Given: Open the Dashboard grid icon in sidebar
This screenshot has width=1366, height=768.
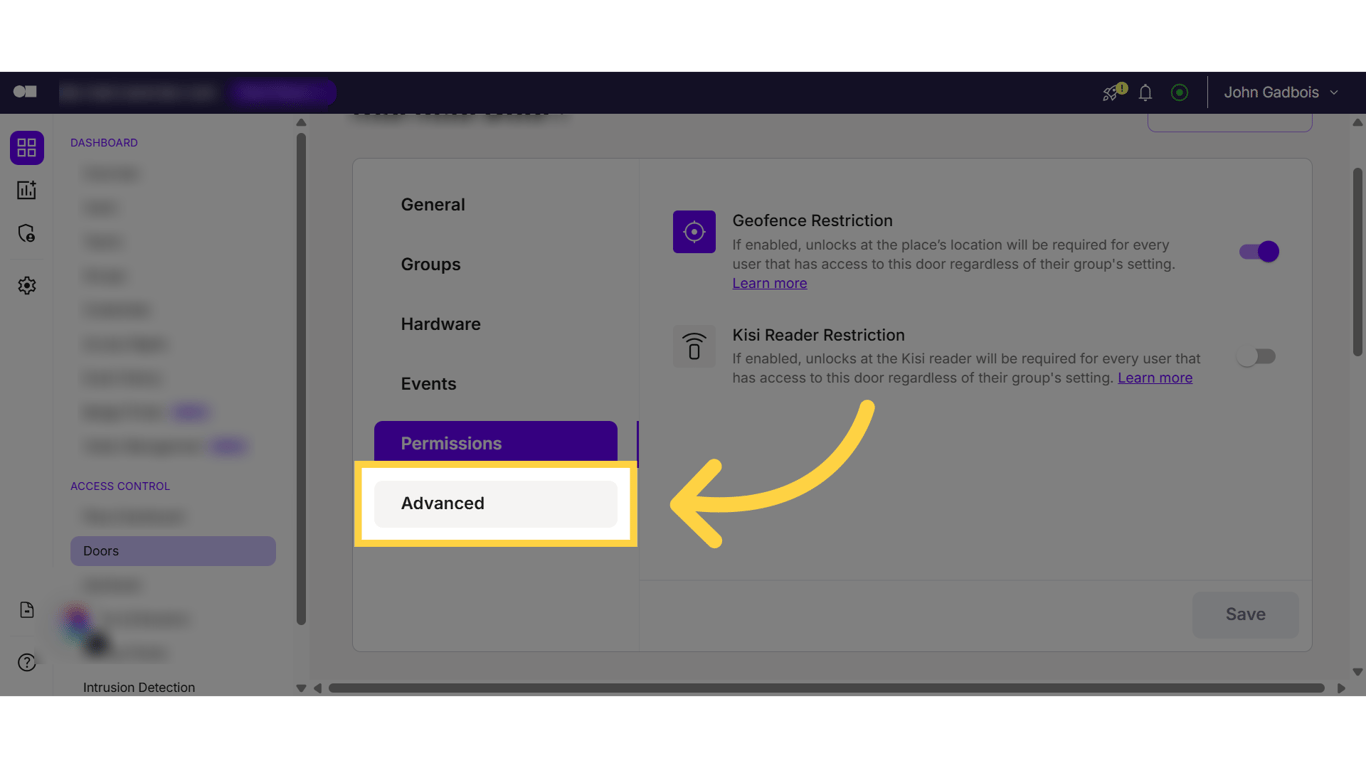Looking at the screenshot, I should (27, 147).
